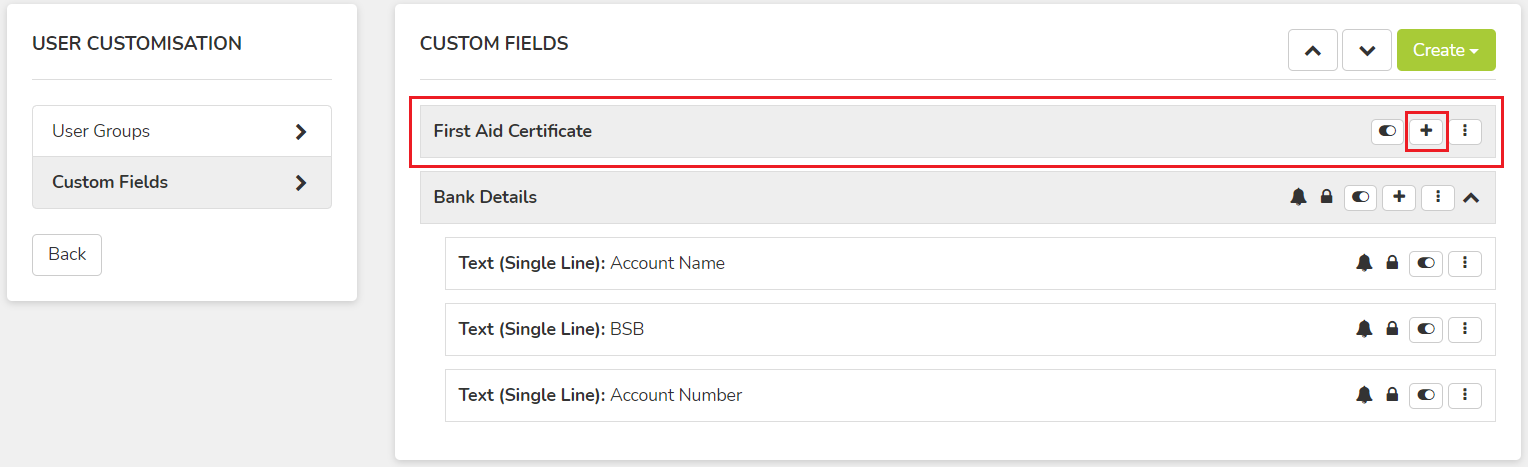
Task: Toggle First Aid Certificate active switch
Action: point(1387,131)
